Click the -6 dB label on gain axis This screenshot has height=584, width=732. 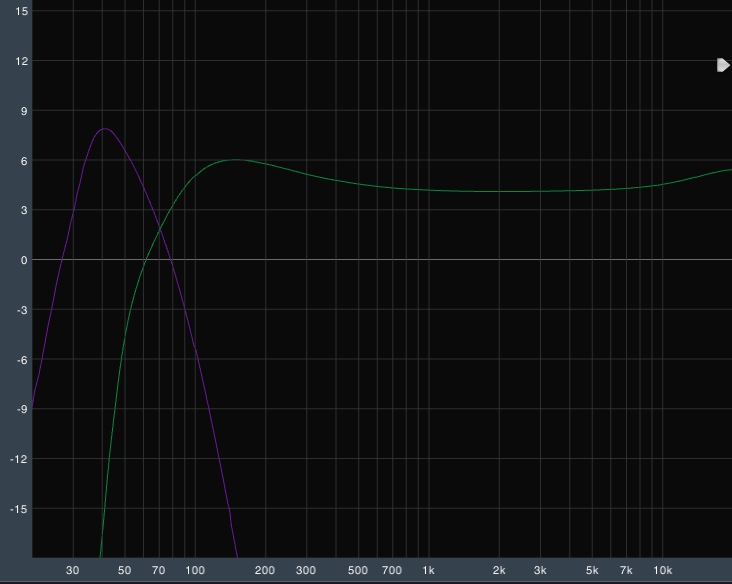22,360
